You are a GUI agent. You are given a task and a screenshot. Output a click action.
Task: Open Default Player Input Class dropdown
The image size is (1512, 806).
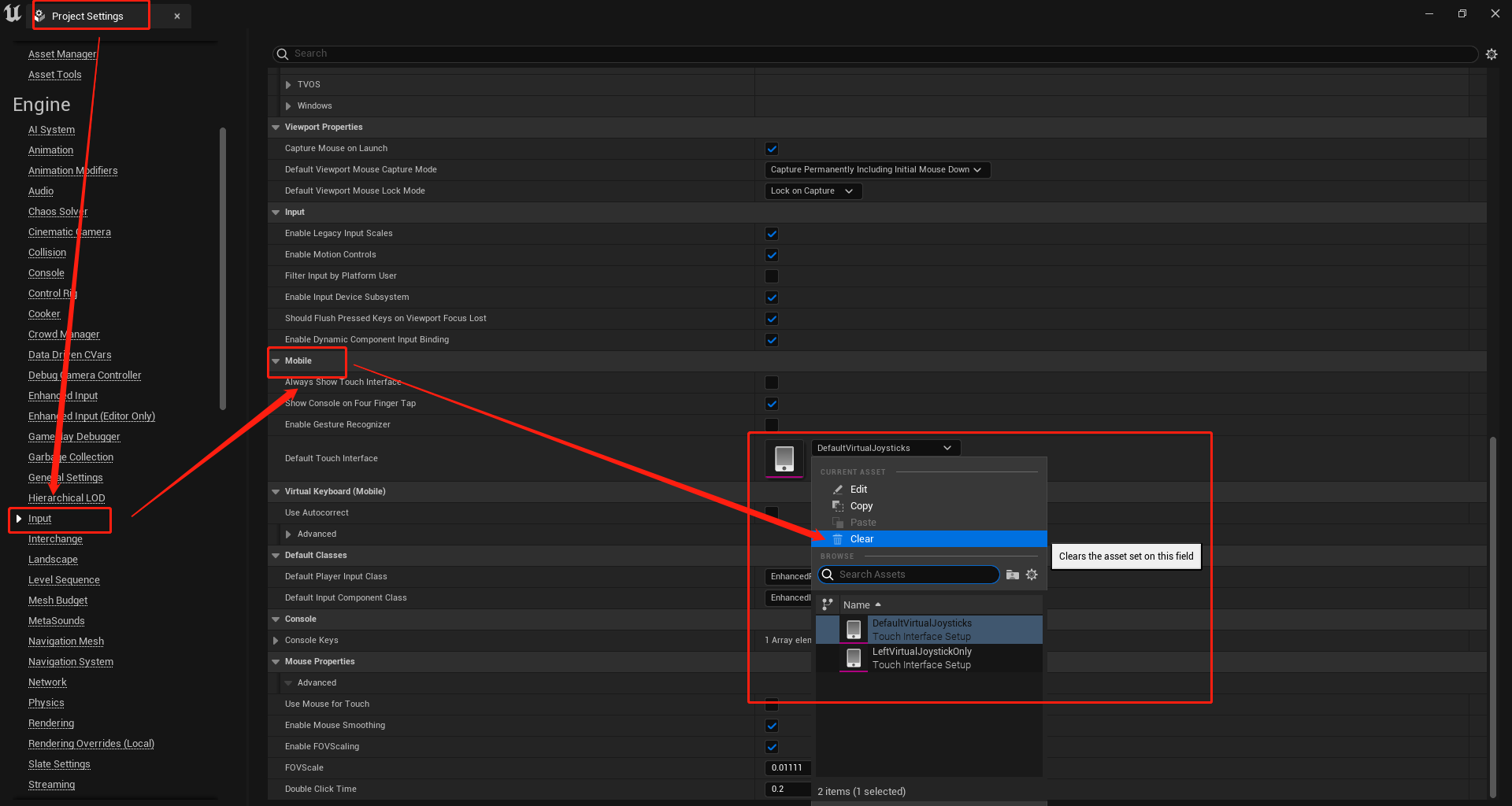[x=788, y=577]
